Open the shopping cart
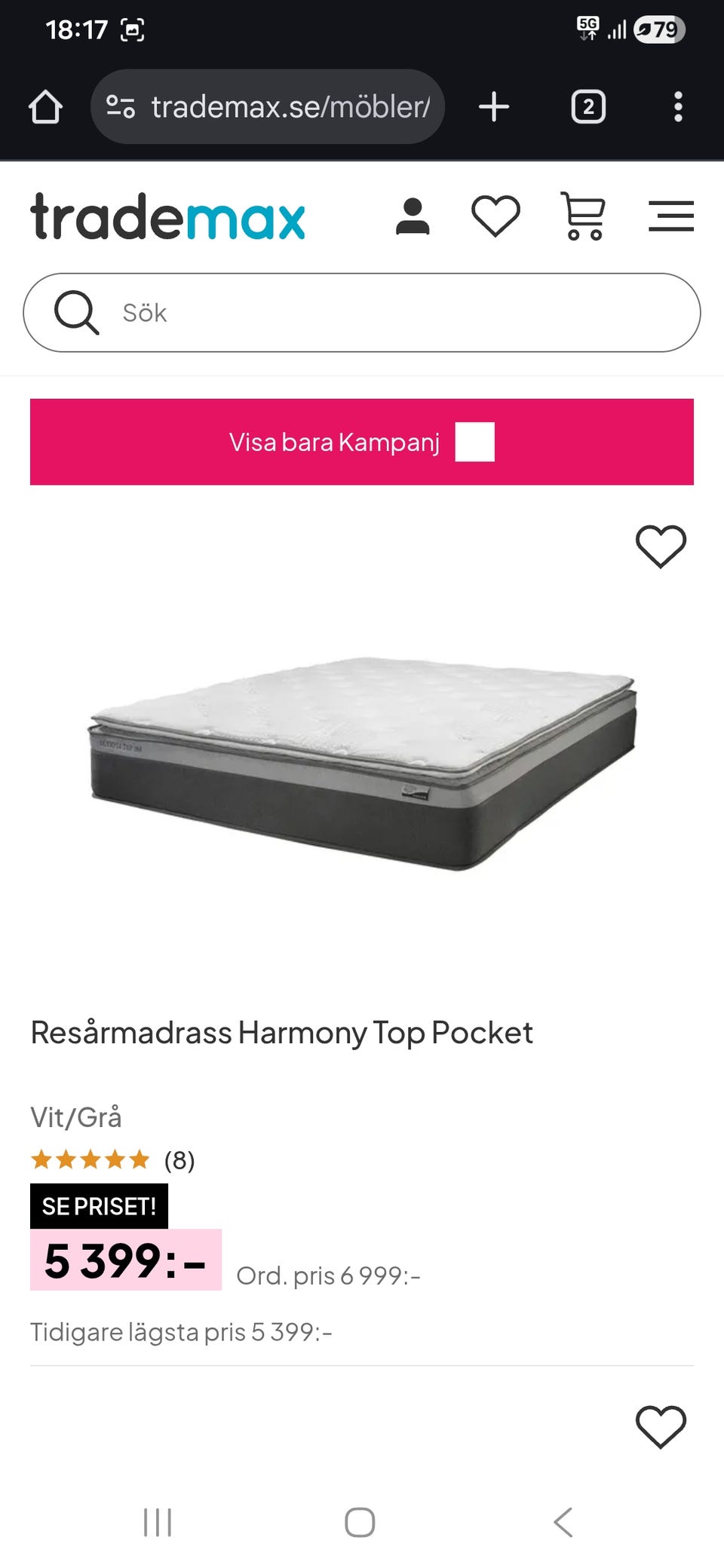Image resolution: width=724 pixels, height=1568 pixels. point(583,216)
